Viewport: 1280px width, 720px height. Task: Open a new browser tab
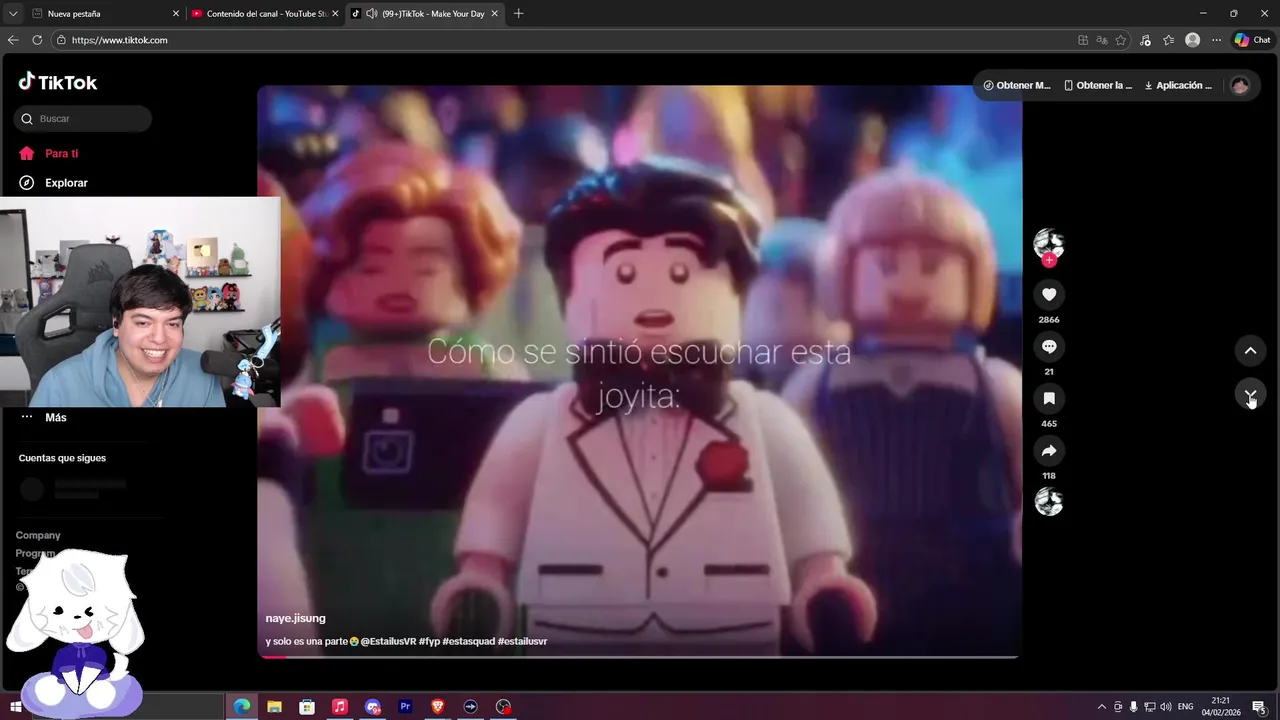tap(518, 14)
